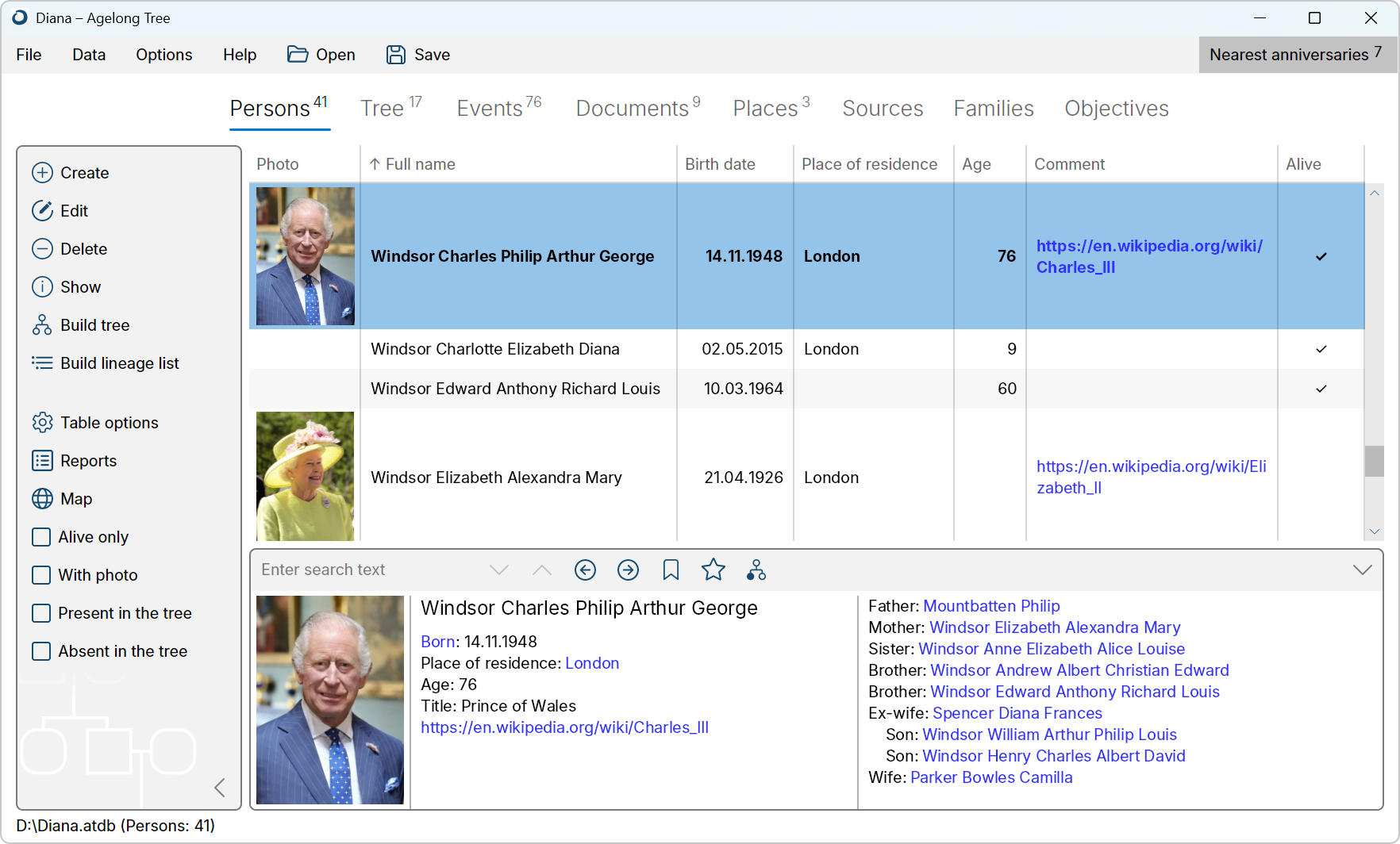This screenshot has height=844, width=1400.
Task: Switch to the Events tab
Action: [491, 108]
